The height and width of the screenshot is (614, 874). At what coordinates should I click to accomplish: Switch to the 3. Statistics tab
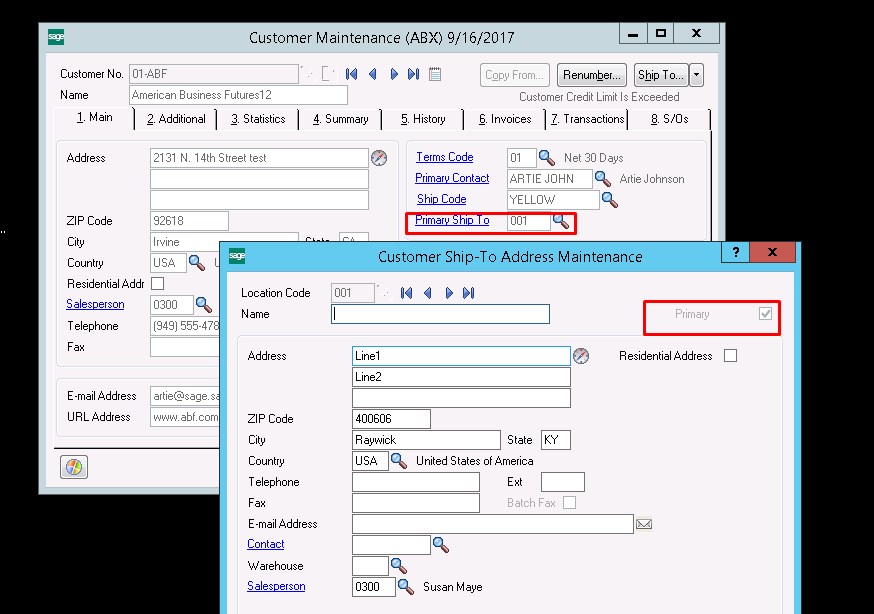coord(258,119)
